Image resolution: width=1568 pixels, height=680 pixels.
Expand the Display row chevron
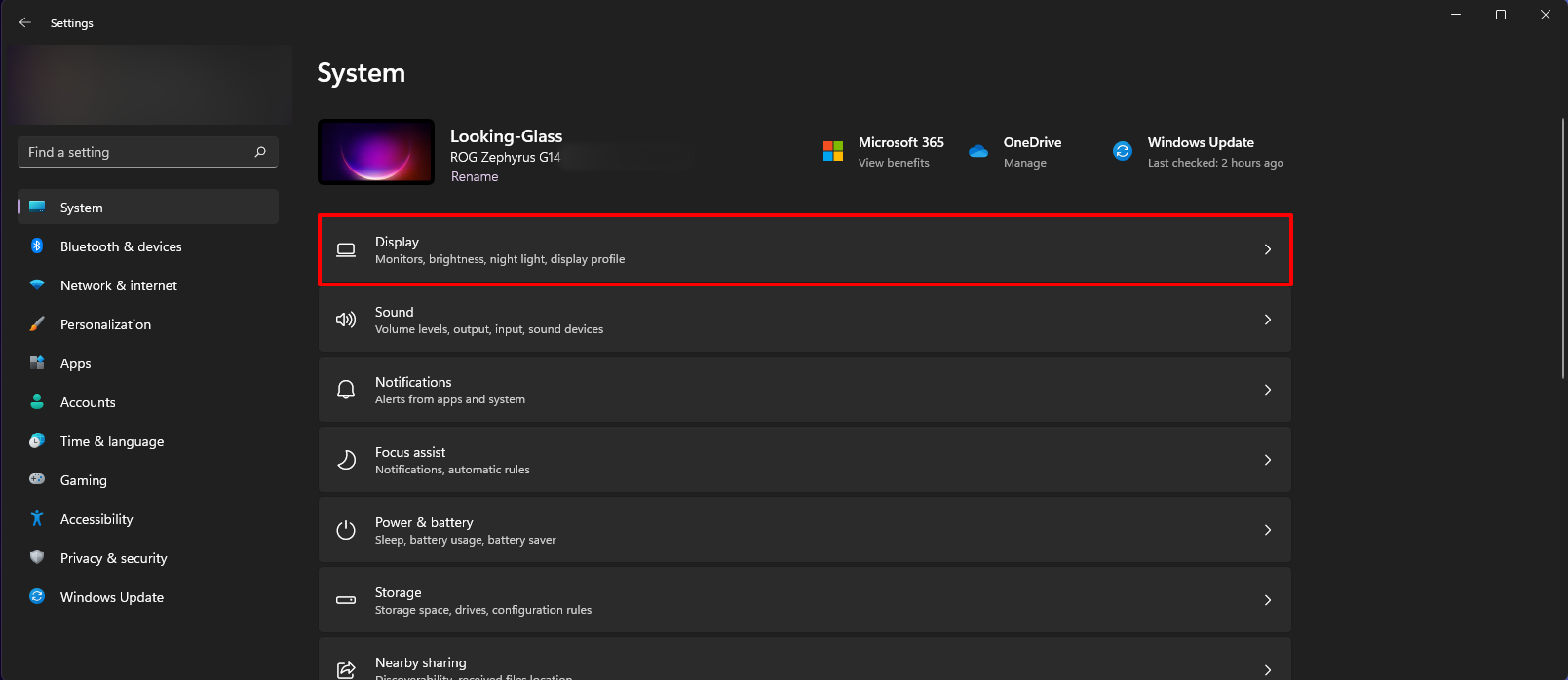click(1268, 249)
